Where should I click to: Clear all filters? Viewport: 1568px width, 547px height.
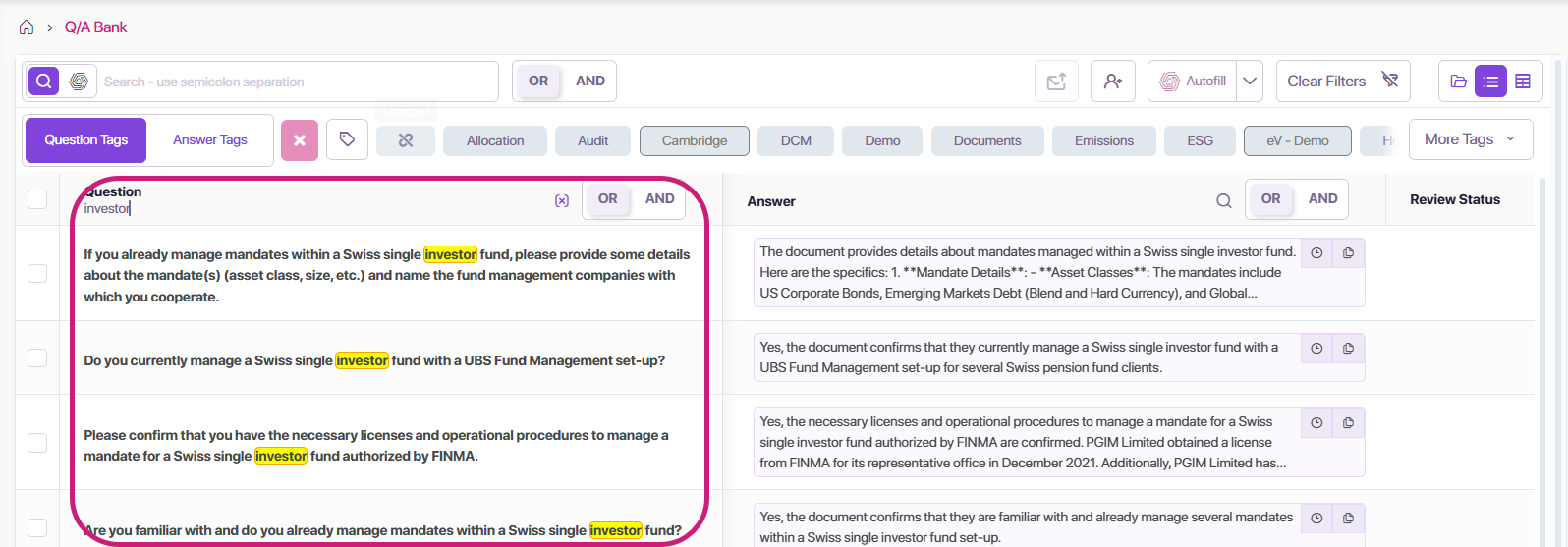pyautogui.click(x=1343, y=82)
